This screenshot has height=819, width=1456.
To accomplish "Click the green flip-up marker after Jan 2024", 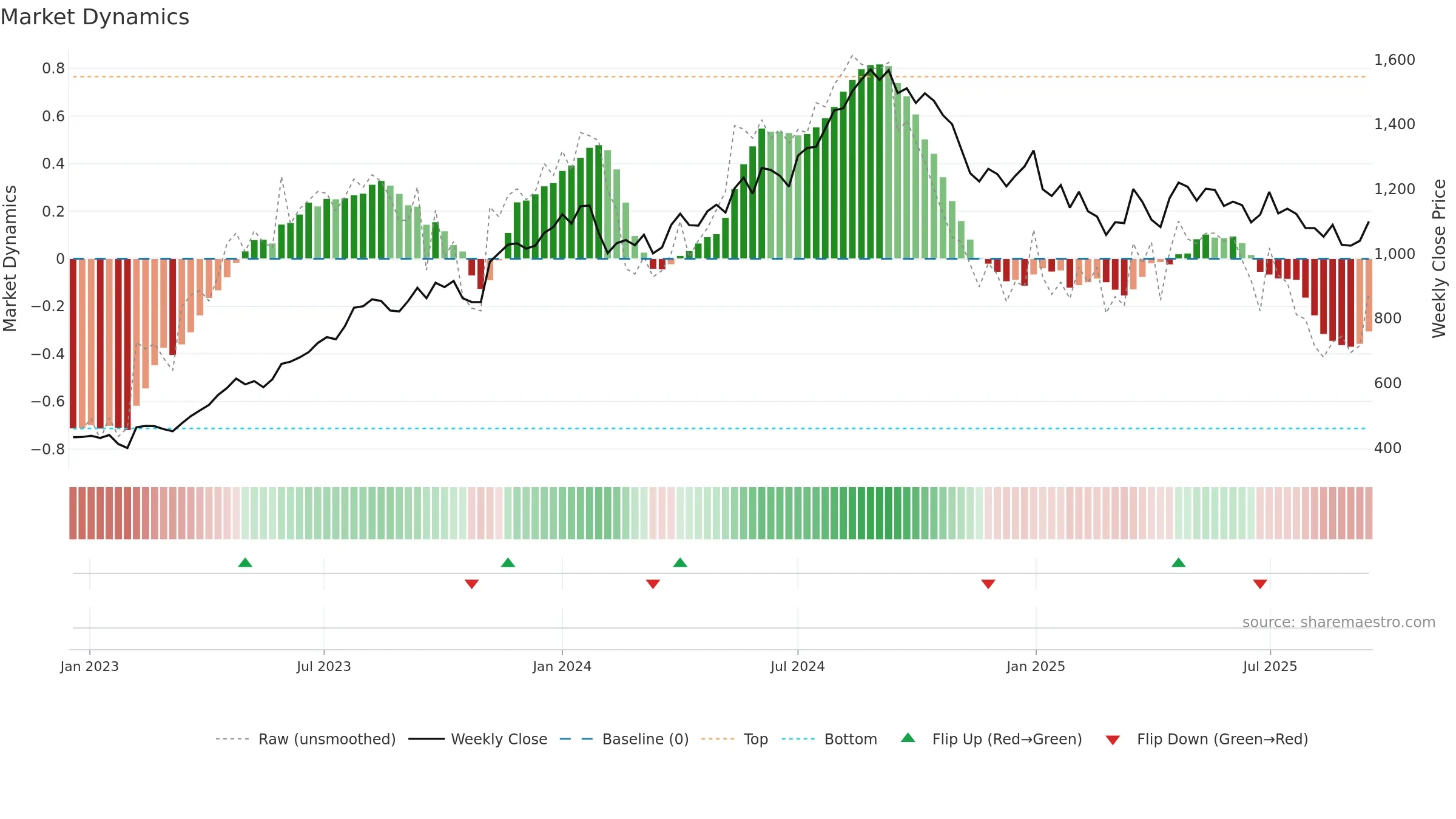I will pos(680,562).
